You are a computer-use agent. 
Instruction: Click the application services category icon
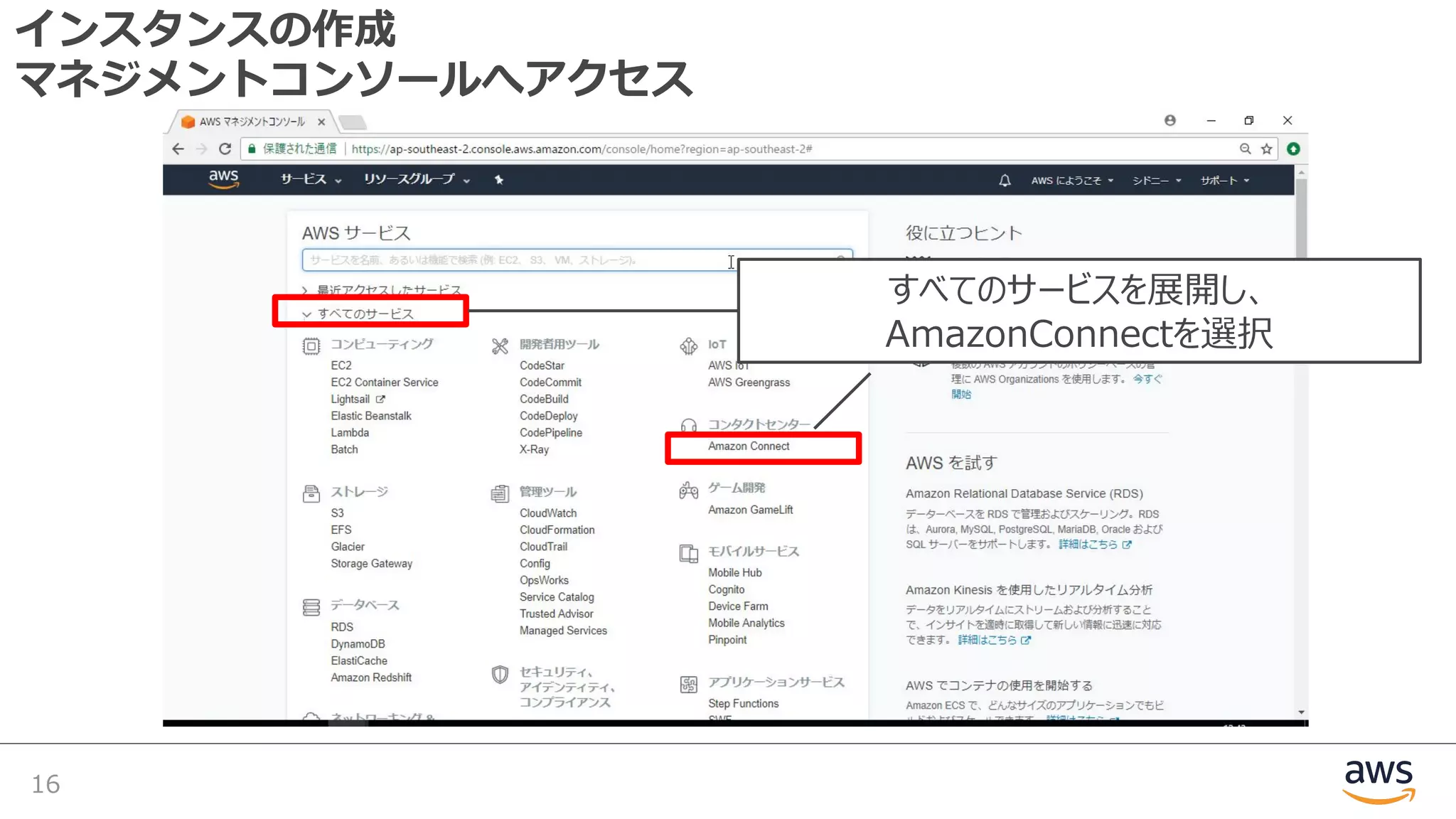coord(689,685)
